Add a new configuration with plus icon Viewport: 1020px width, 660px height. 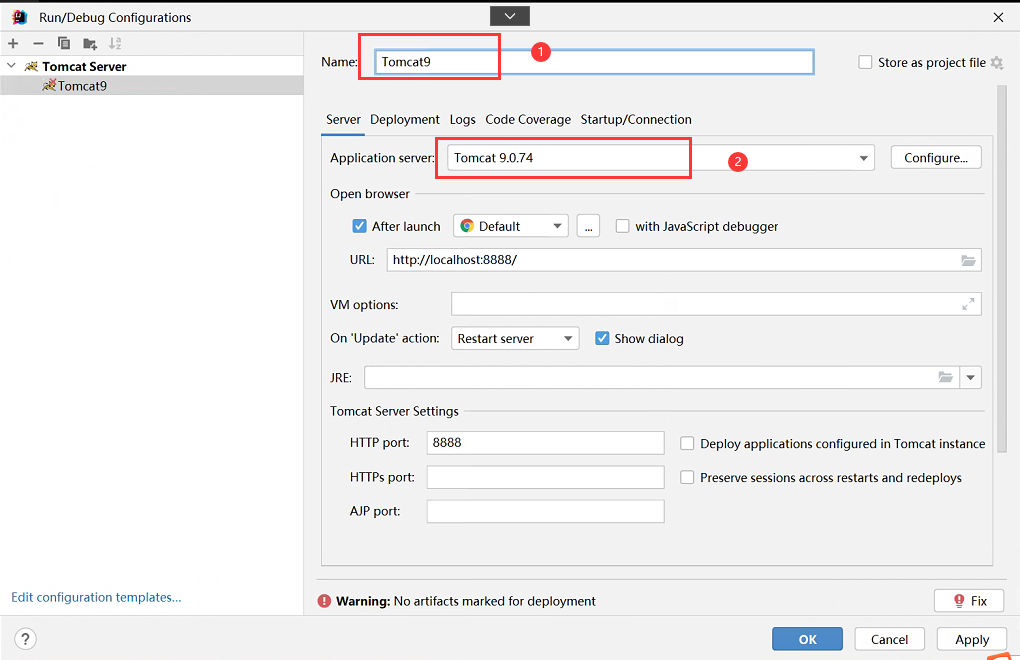(x=13, y=44)
